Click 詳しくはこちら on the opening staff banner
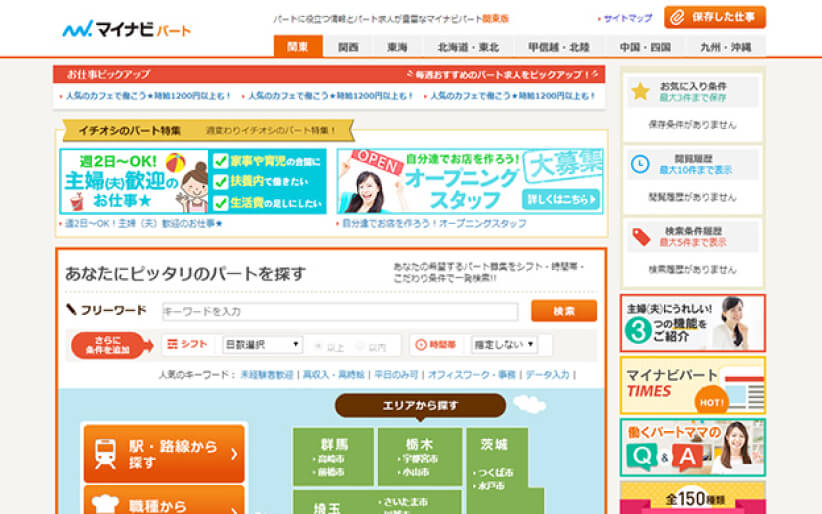The image size is (822, 514). [x=561, y=199]
